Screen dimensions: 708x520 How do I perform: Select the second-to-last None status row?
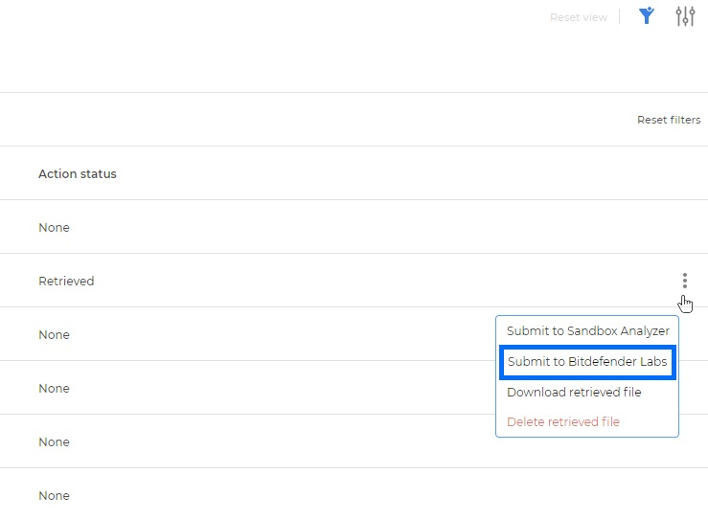(x=54, y=442)
